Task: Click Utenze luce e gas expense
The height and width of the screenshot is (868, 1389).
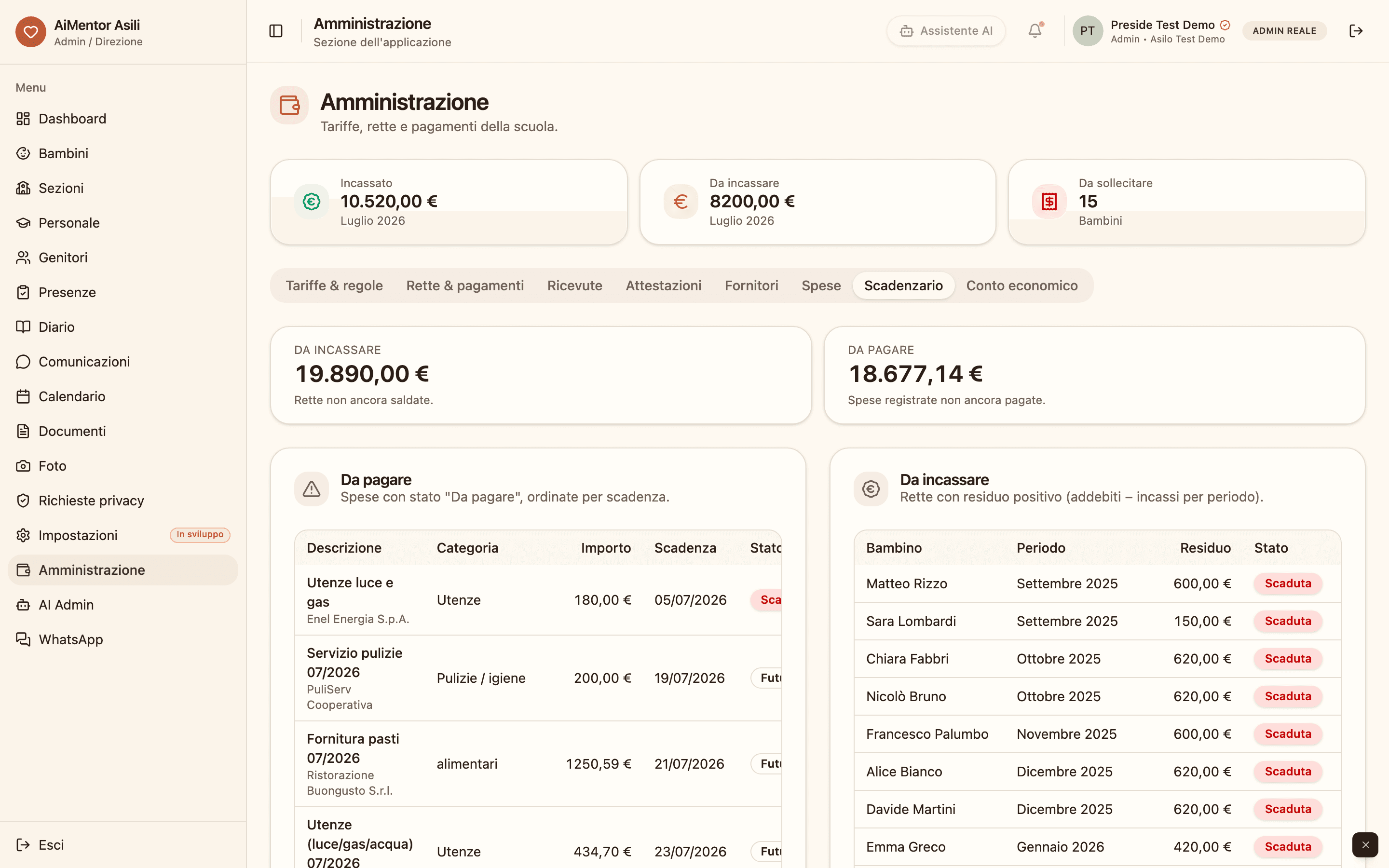Action: [350, 593]
